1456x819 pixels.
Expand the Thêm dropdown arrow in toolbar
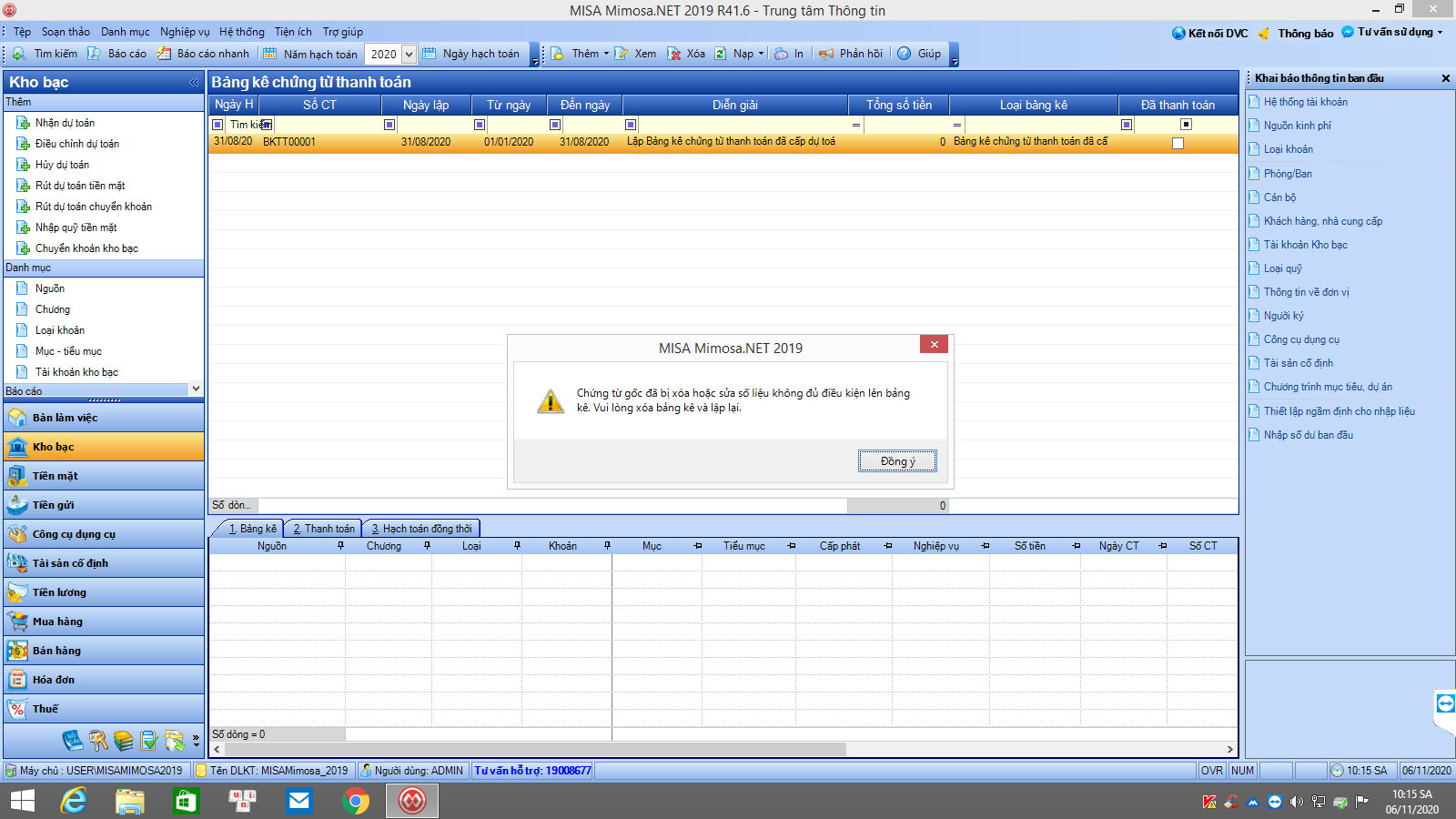(x=606, y=54)
